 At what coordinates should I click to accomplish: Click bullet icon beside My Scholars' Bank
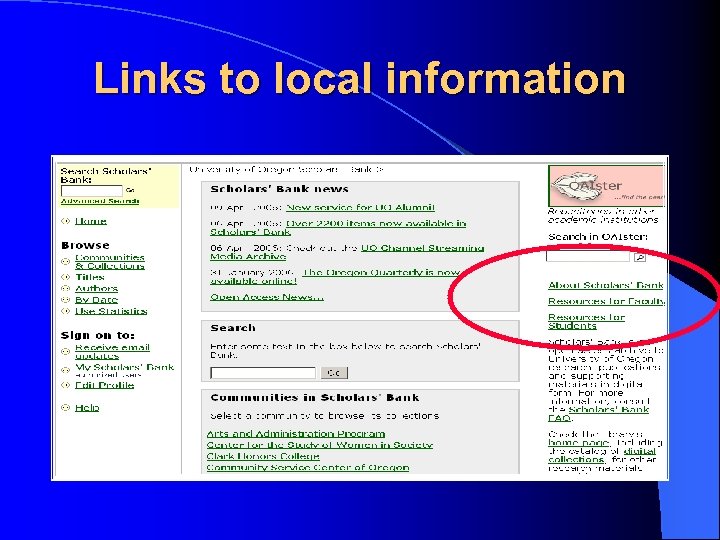[x=65, y=370]
